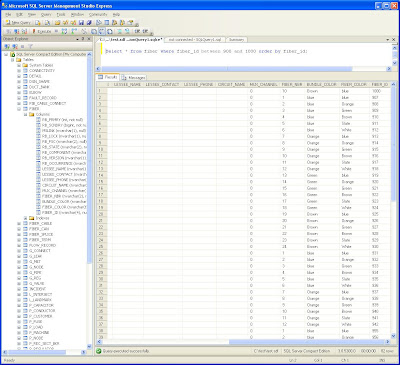Click the column icon beside FIBER_ID
Screen dimensions: 400x365
click(x=38, y=212)
